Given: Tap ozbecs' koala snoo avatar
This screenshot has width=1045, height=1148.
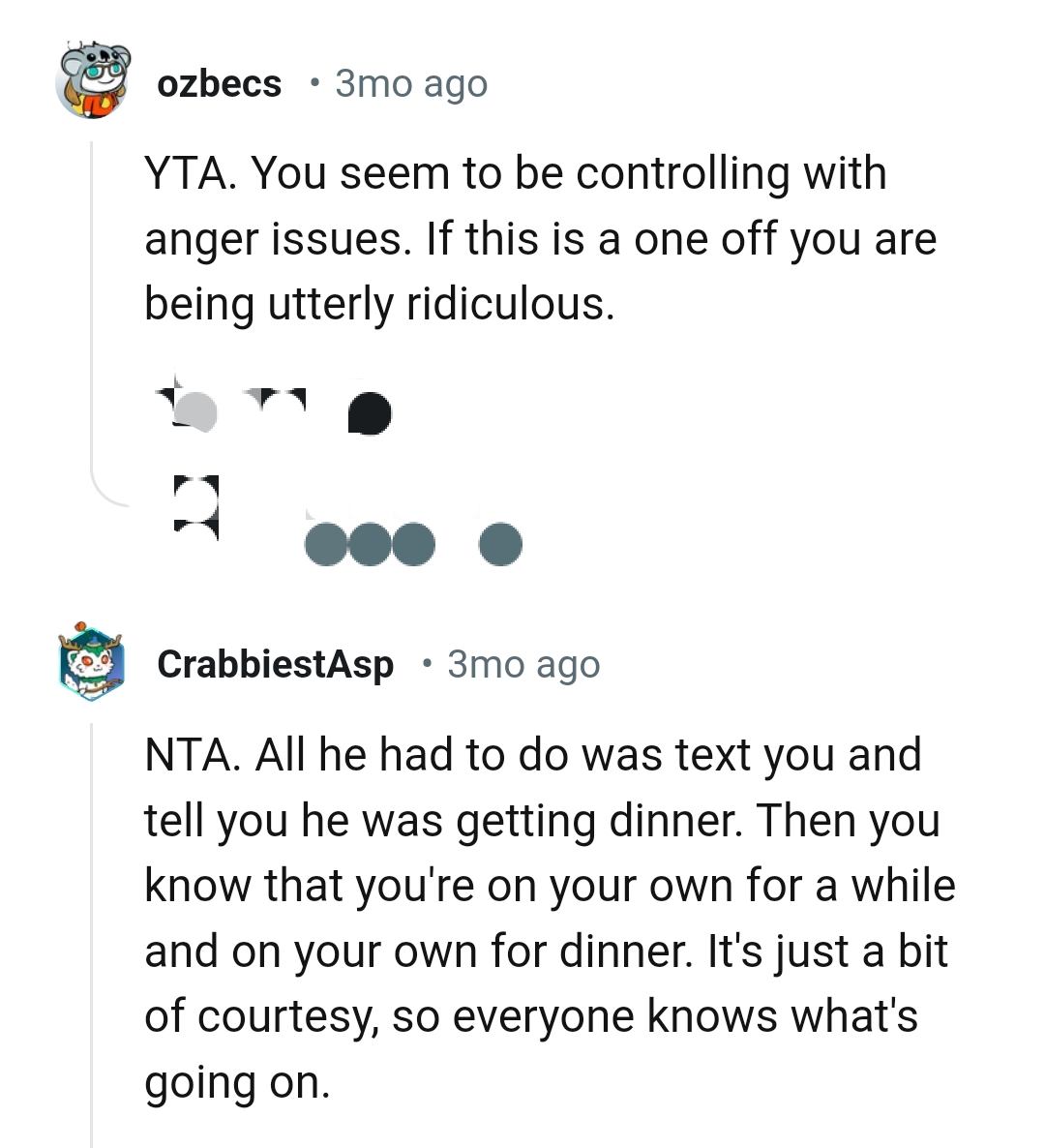Looking at the screenshot, I should (x=92, y=82).
